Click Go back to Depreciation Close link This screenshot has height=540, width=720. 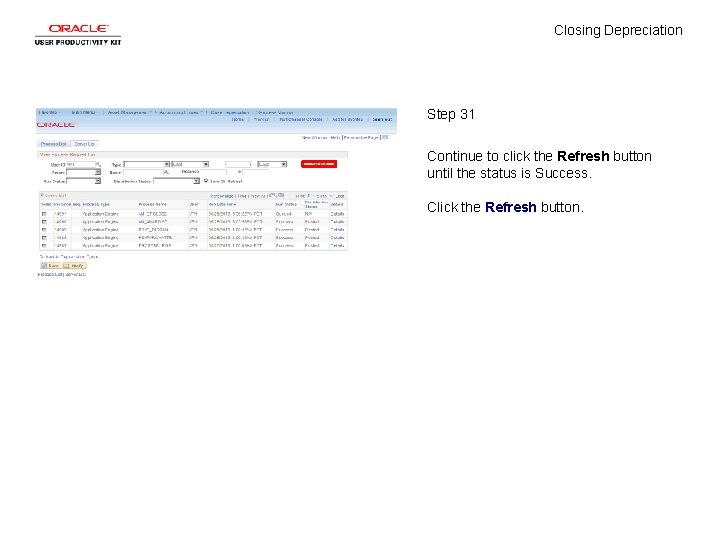[x=69, y=257]
